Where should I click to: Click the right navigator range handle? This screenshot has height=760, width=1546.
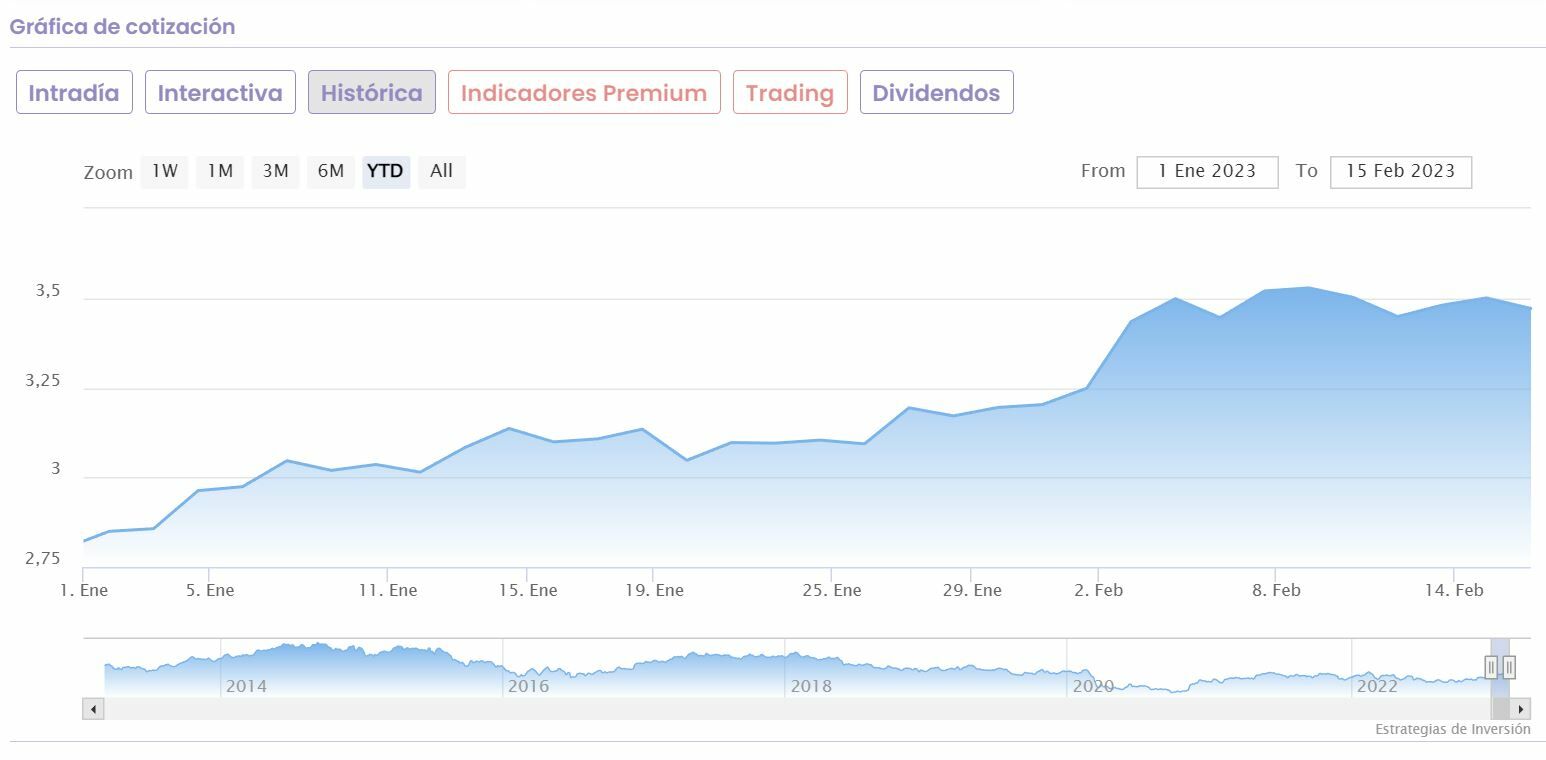pos(1509,667)
